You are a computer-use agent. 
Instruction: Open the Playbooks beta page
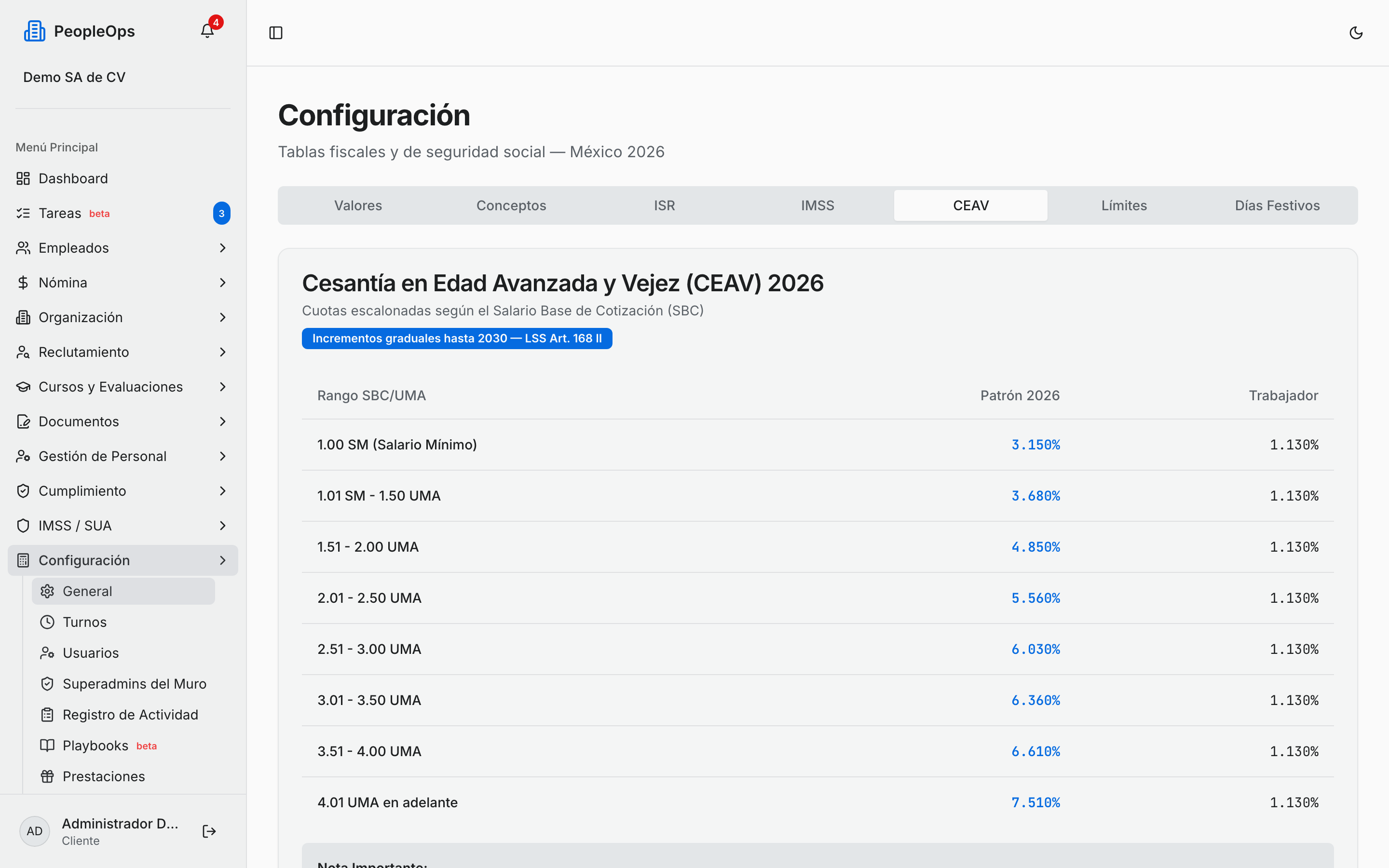pyautogui.click(x=123, y=746)
